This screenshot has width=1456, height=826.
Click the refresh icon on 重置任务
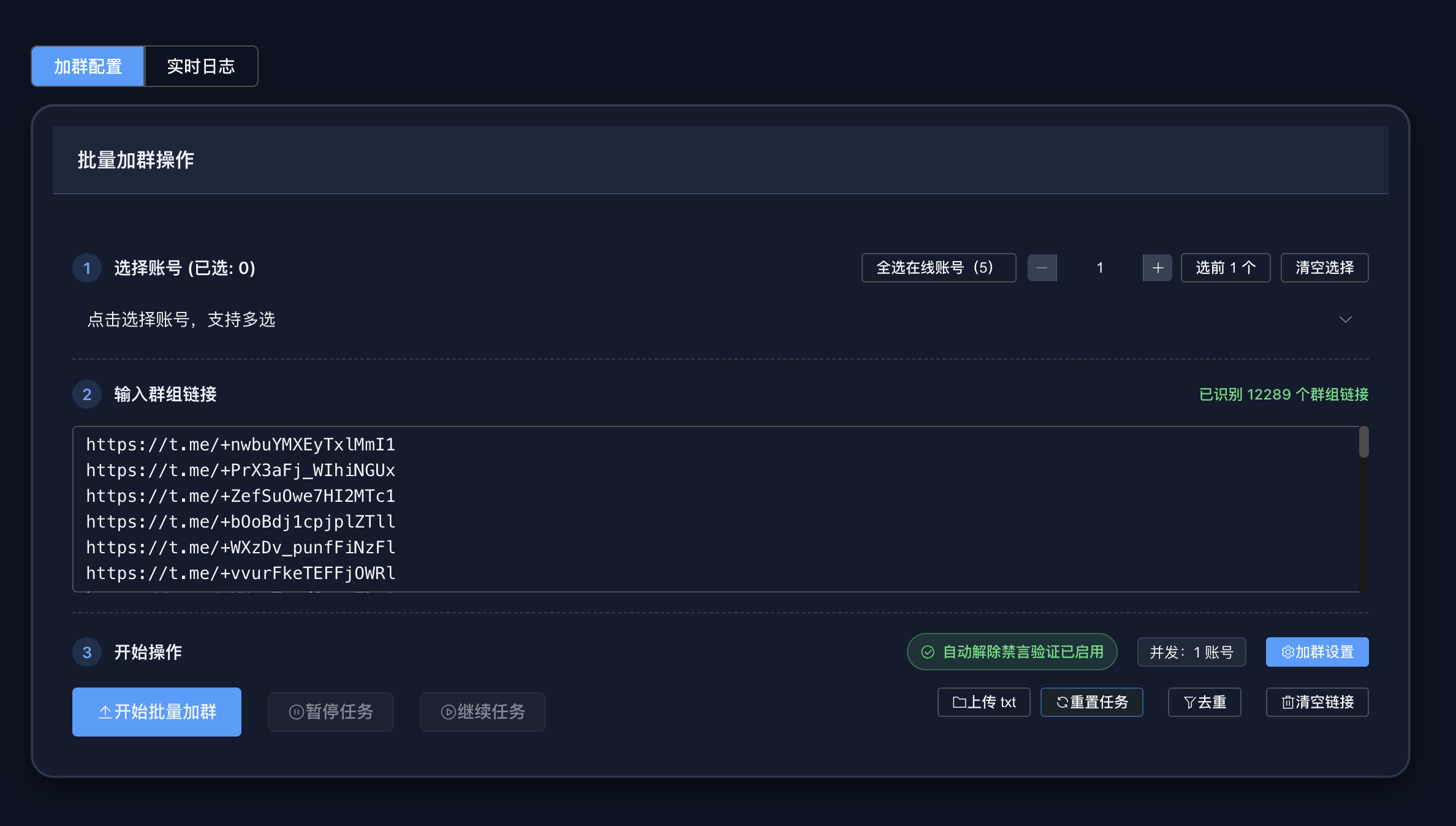[x=1062, y=702]
